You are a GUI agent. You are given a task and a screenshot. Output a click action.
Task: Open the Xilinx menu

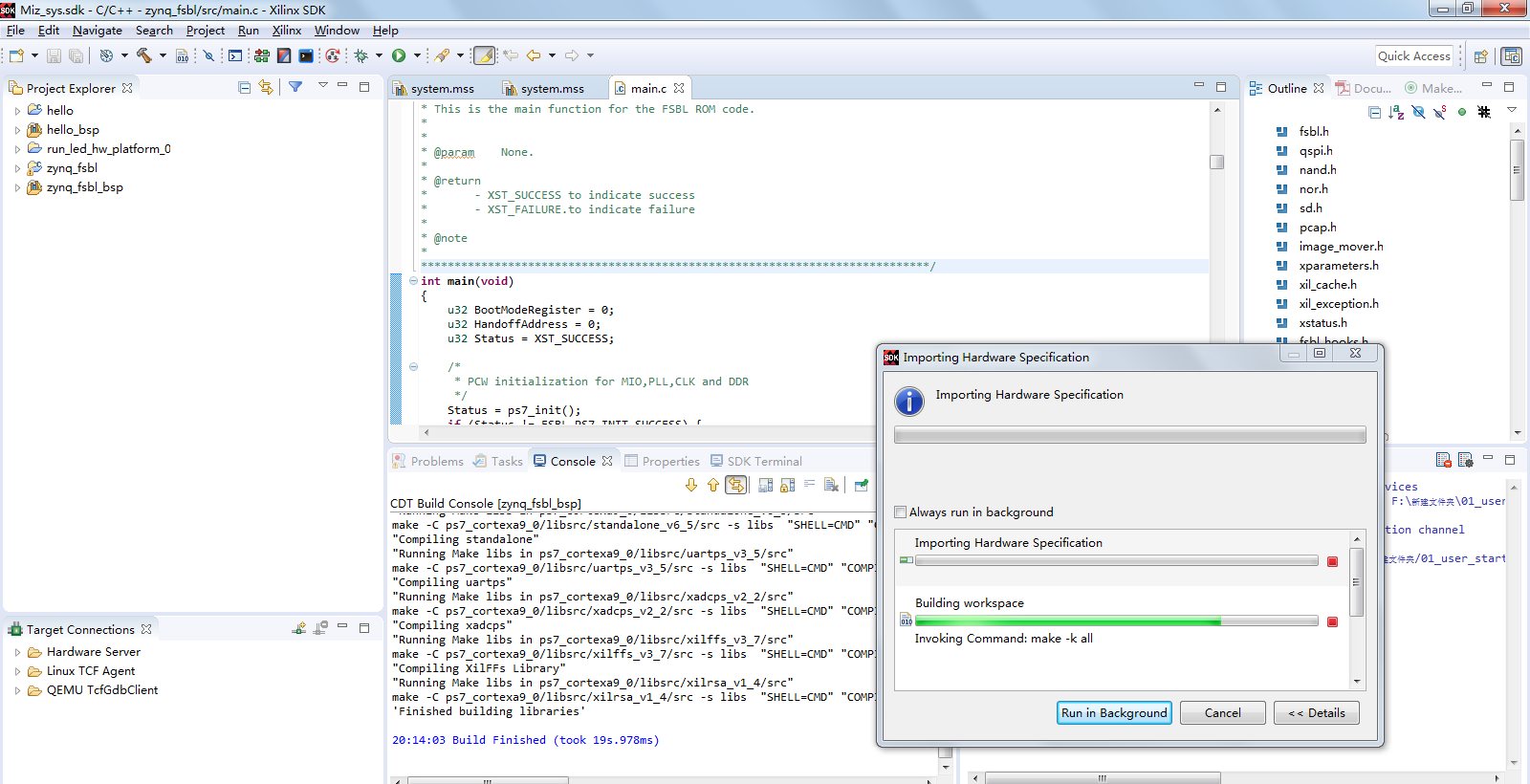[x=286, y=31]
